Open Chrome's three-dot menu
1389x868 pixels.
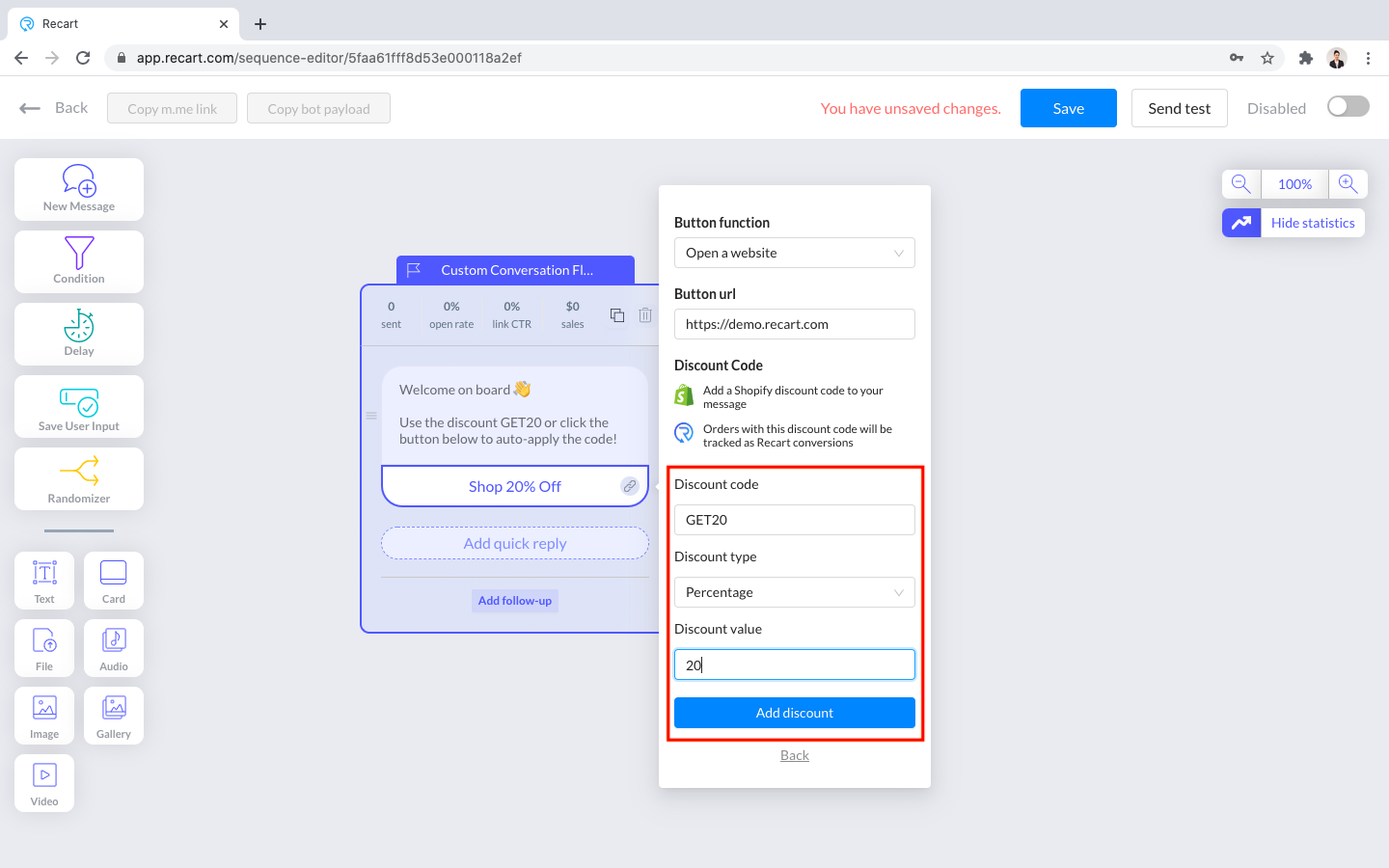[x=1368, y=58]
